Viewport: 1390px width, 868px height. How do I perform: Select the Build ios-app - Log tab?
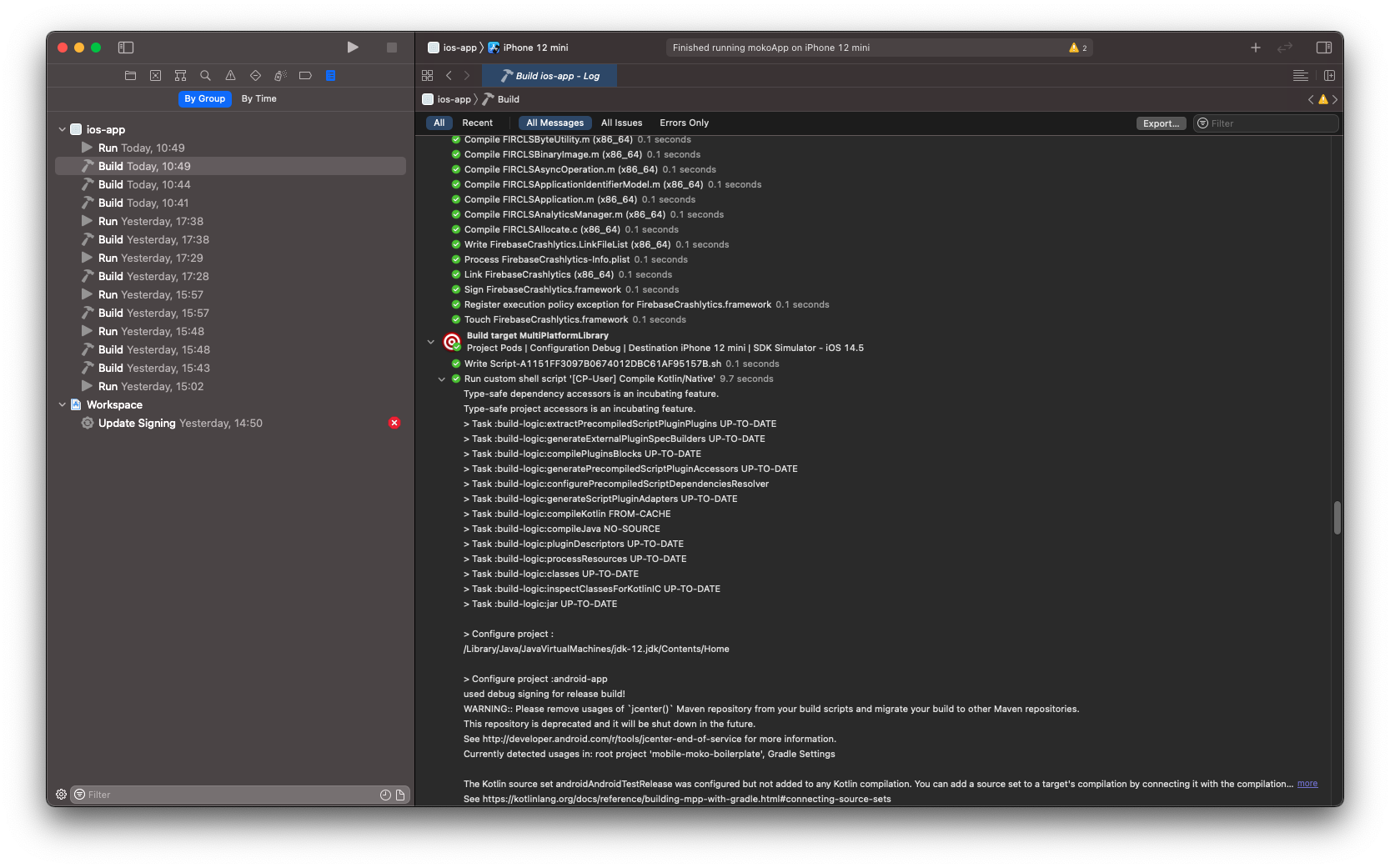click(x=549, y=76)
